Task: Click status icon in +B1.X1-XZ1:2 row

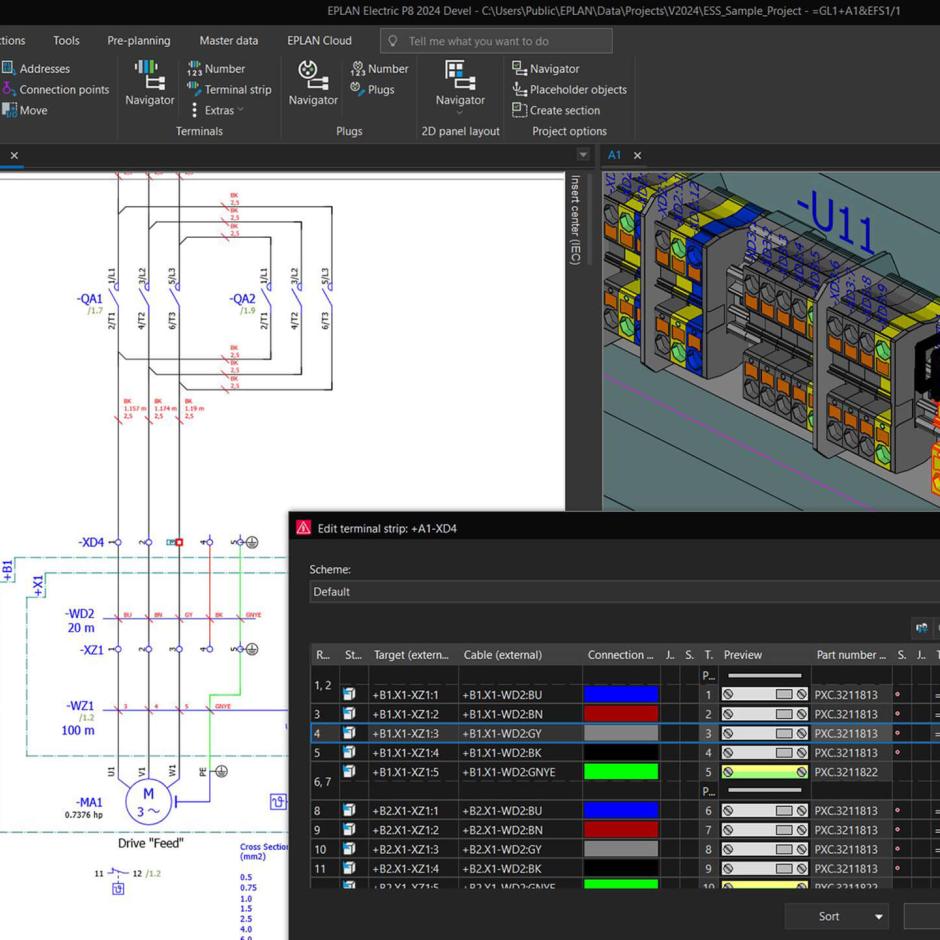Action: point(349,713)
